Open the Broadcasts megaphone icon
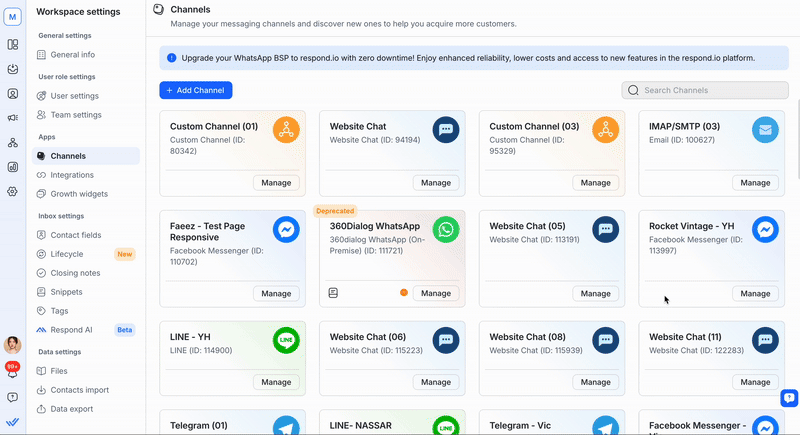Image resolution: width=800 pixels, height=435 pixels. coord(12,117)
